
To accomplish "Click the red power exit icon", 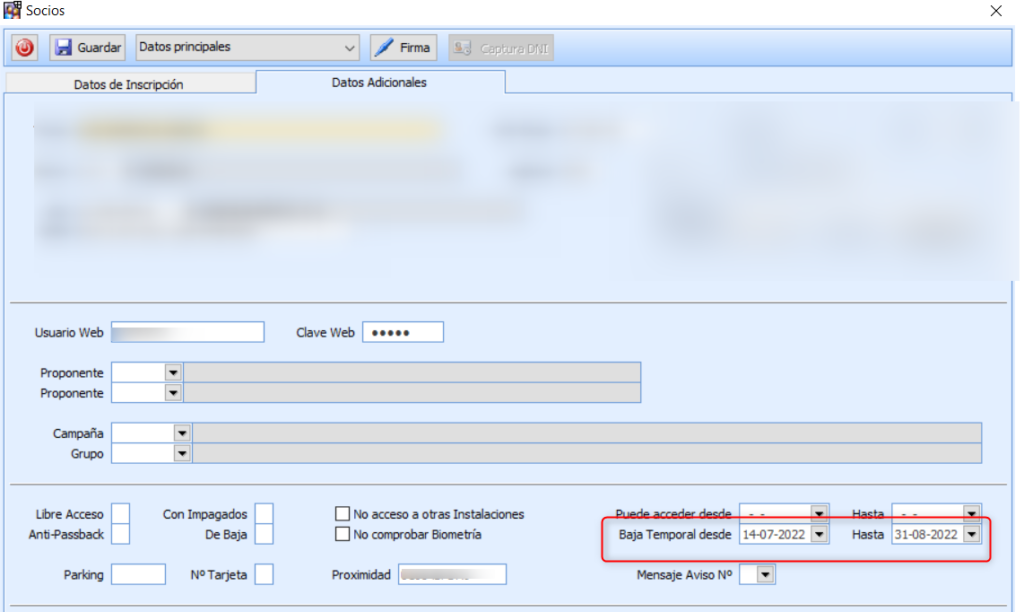I will [25, 47].
